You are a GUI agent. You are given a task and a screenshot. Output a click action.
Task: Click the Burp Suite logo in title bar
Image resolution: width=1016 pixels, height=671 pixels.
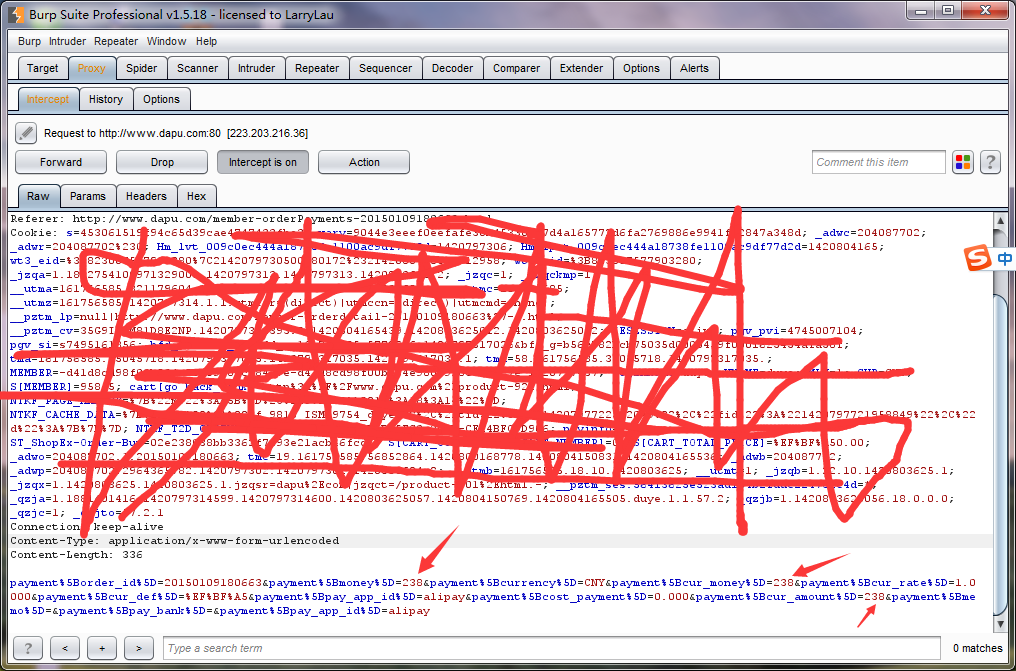coord(17,14)
